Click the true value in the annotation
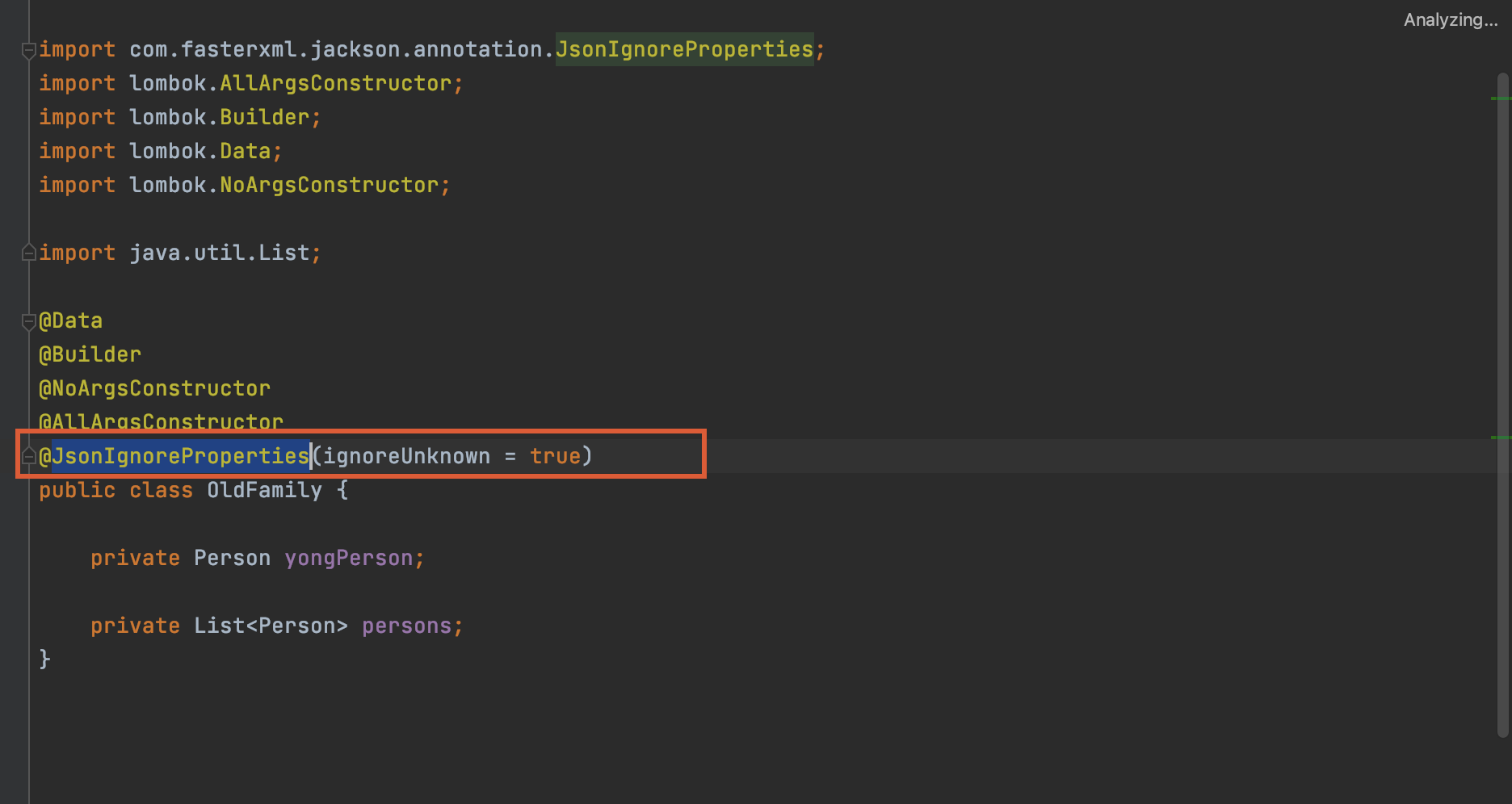The height and width of the screenshot is (804, 1512). (x=555, y=456)
